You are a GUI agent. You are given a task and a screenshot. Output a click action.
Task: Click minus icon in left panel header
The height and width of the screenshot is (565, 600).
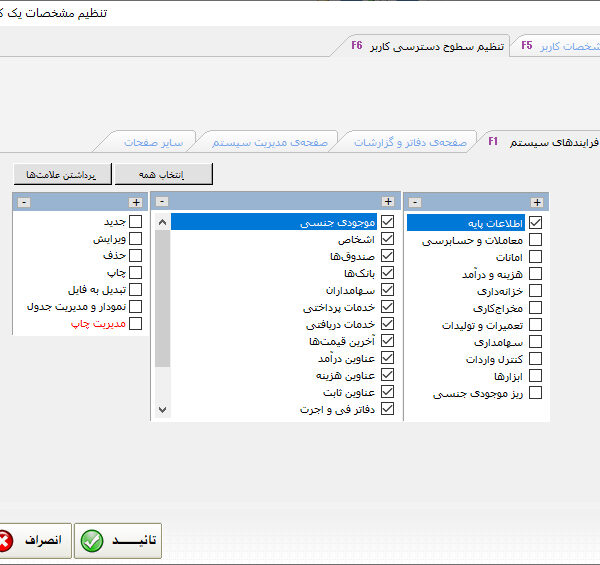24,201
